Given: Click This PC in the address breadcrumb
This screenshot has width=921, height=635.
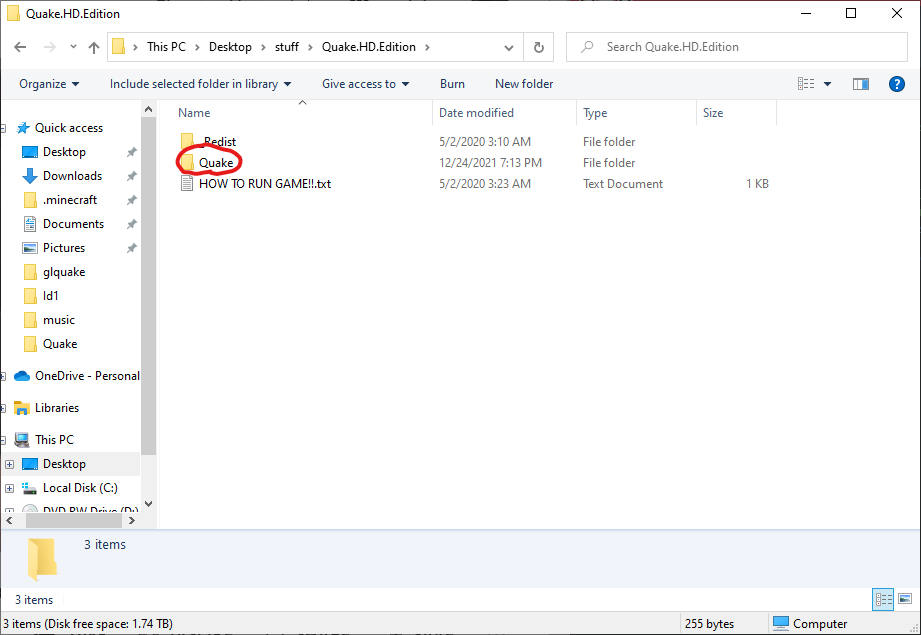Looking at the screenshot, I should click(x=166, y=47).
